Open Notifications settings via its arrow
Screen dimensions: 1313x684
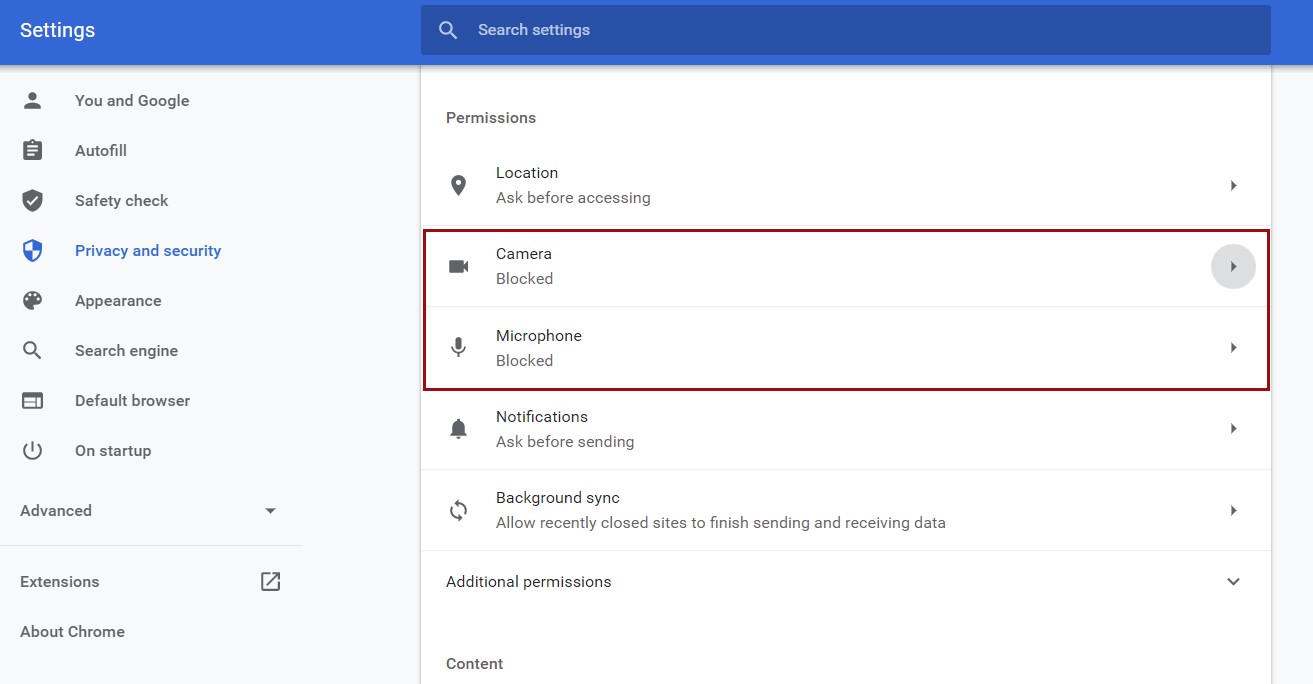[1233, 428]
